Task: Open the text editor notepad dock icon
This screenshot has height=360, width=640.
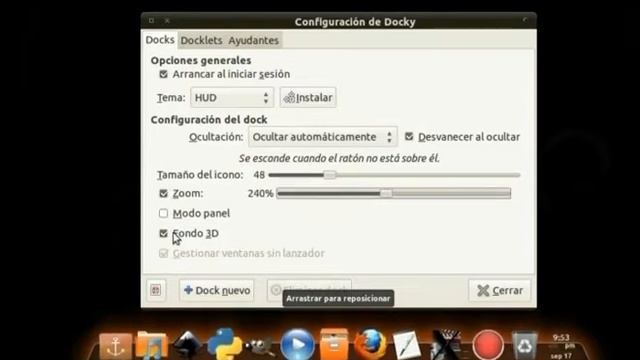Action: pyautogui.click(x=407, y=345)
